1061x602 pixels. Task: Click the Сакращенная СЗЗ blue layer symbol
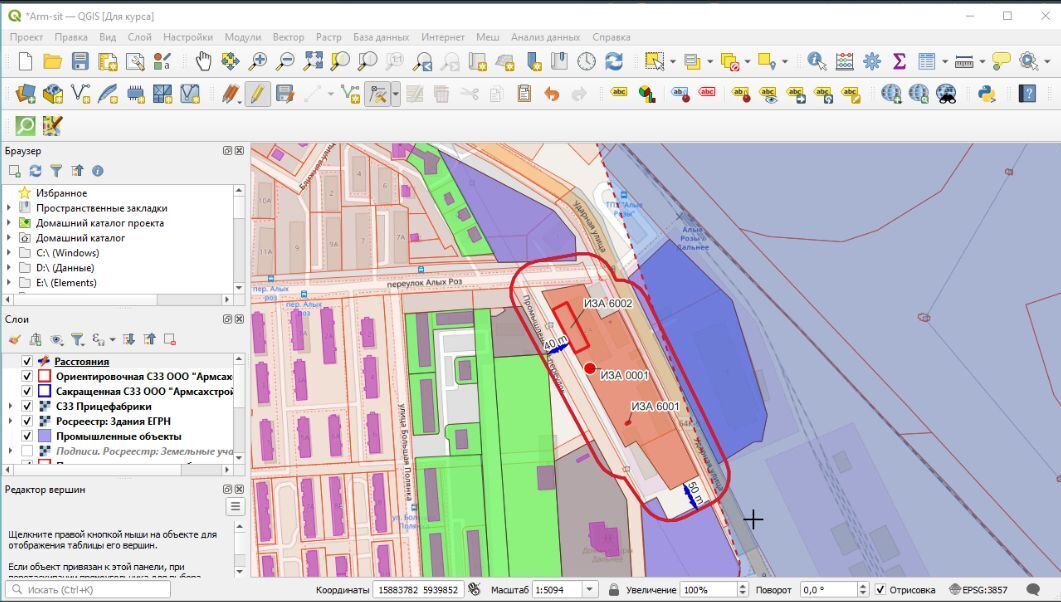(x=44, y=391)
